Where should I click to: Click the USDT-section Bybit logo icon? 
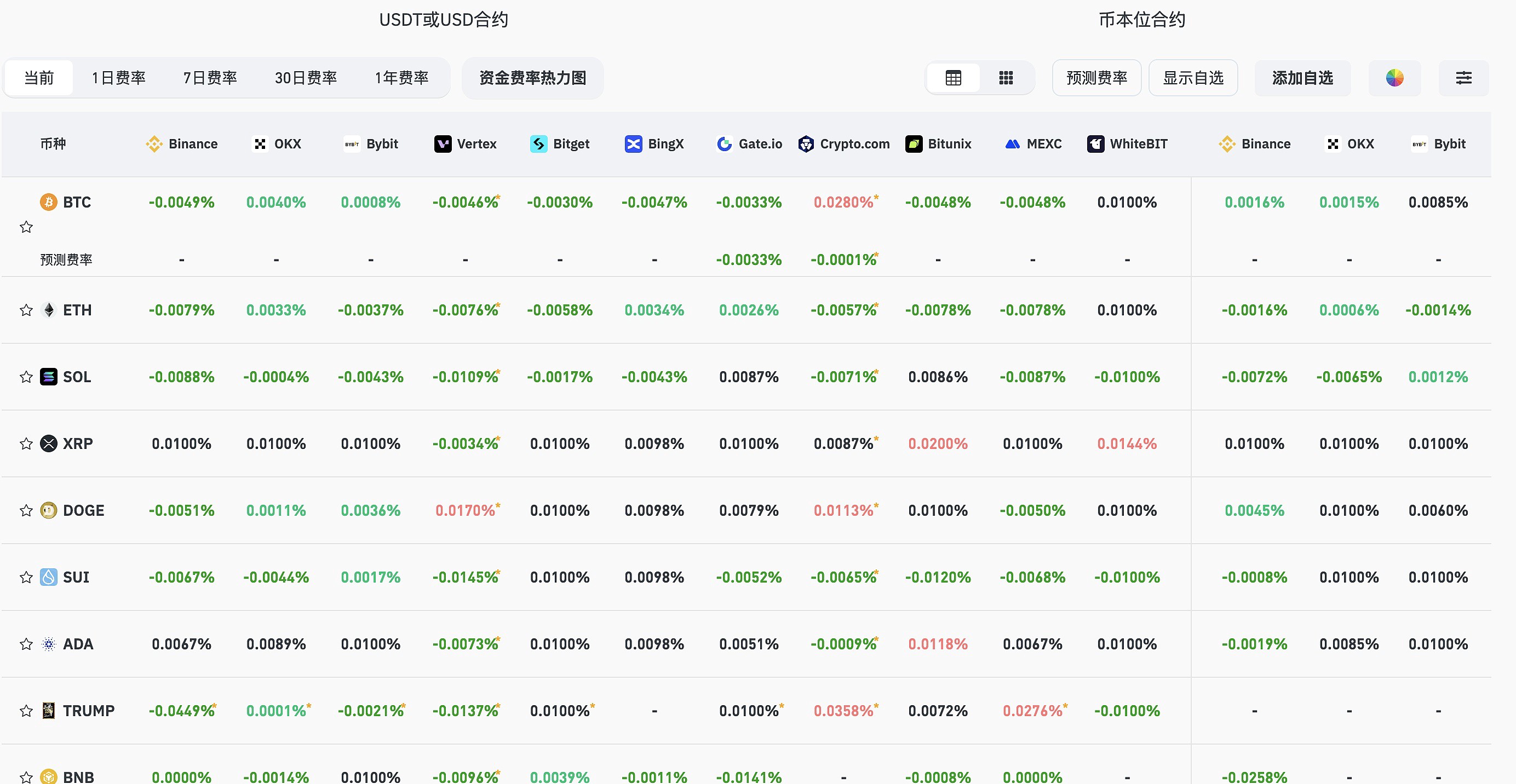tap(352, 143)
